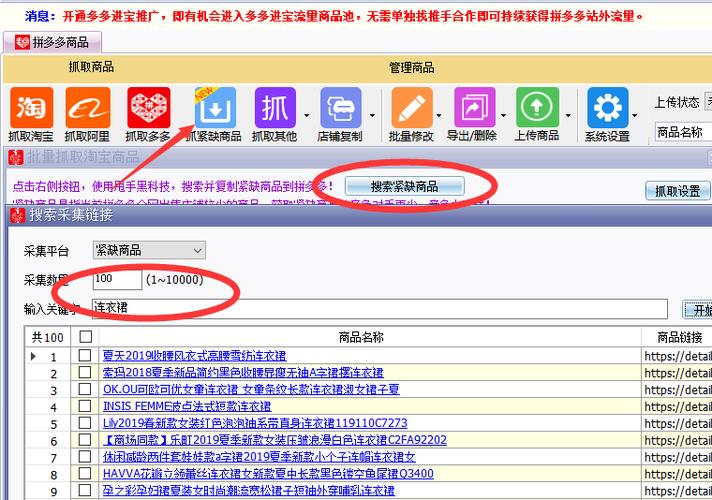Check the checkbox for row 1

pos(85,356)
